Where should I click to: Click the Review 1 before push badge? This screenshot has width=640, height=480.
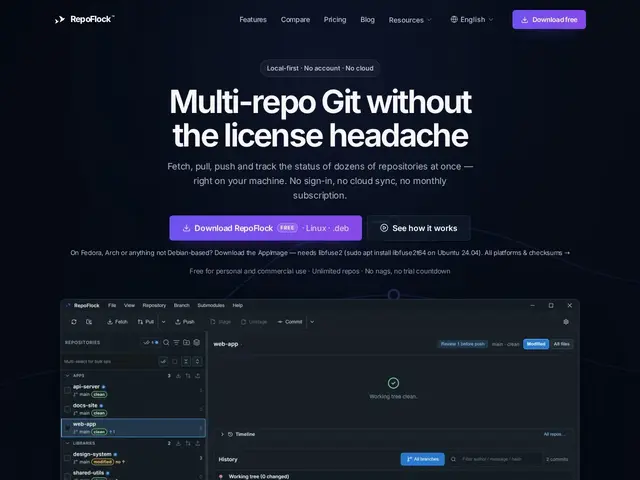coord(462,344)
